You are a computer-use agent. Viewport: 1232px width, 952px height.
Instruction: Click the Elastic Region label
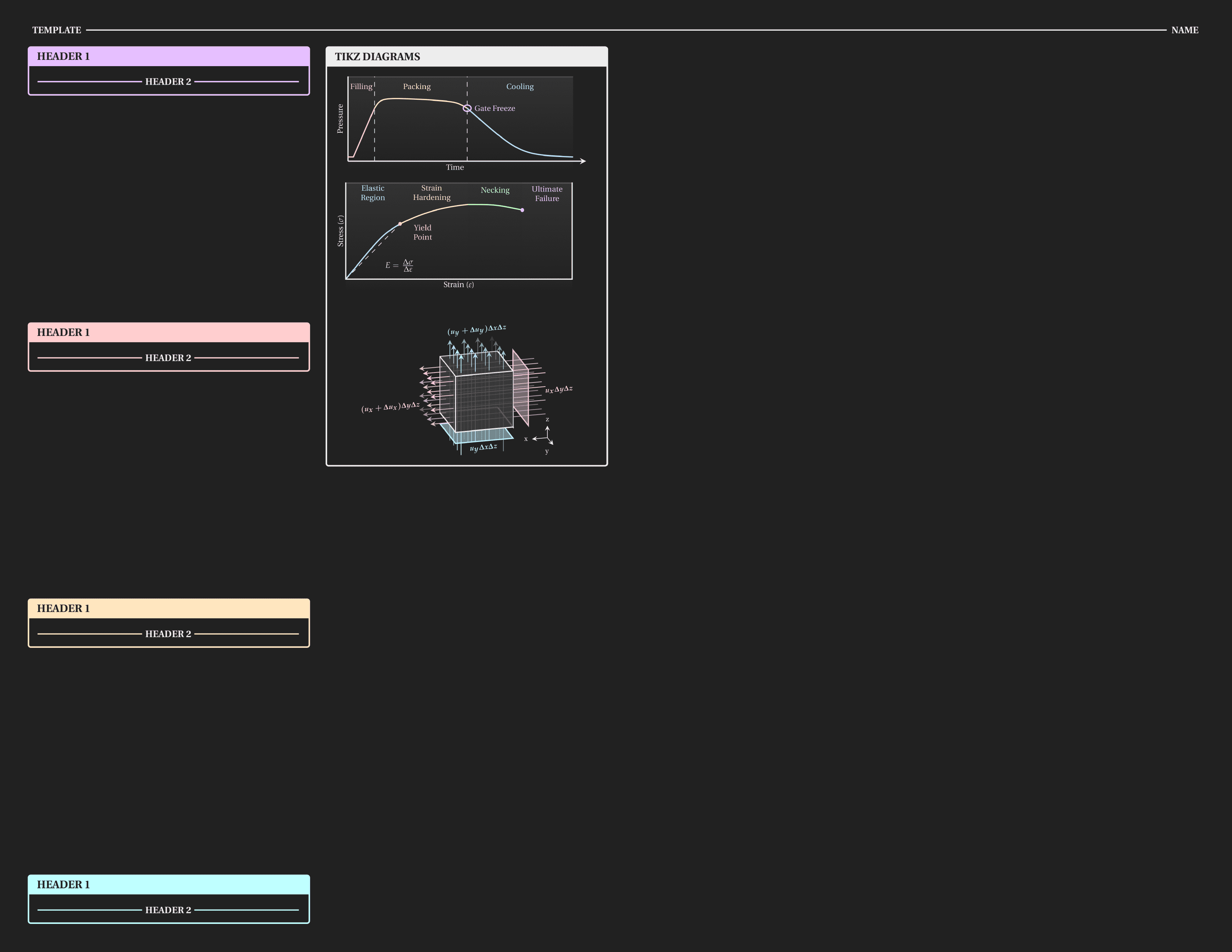point(373,193)
